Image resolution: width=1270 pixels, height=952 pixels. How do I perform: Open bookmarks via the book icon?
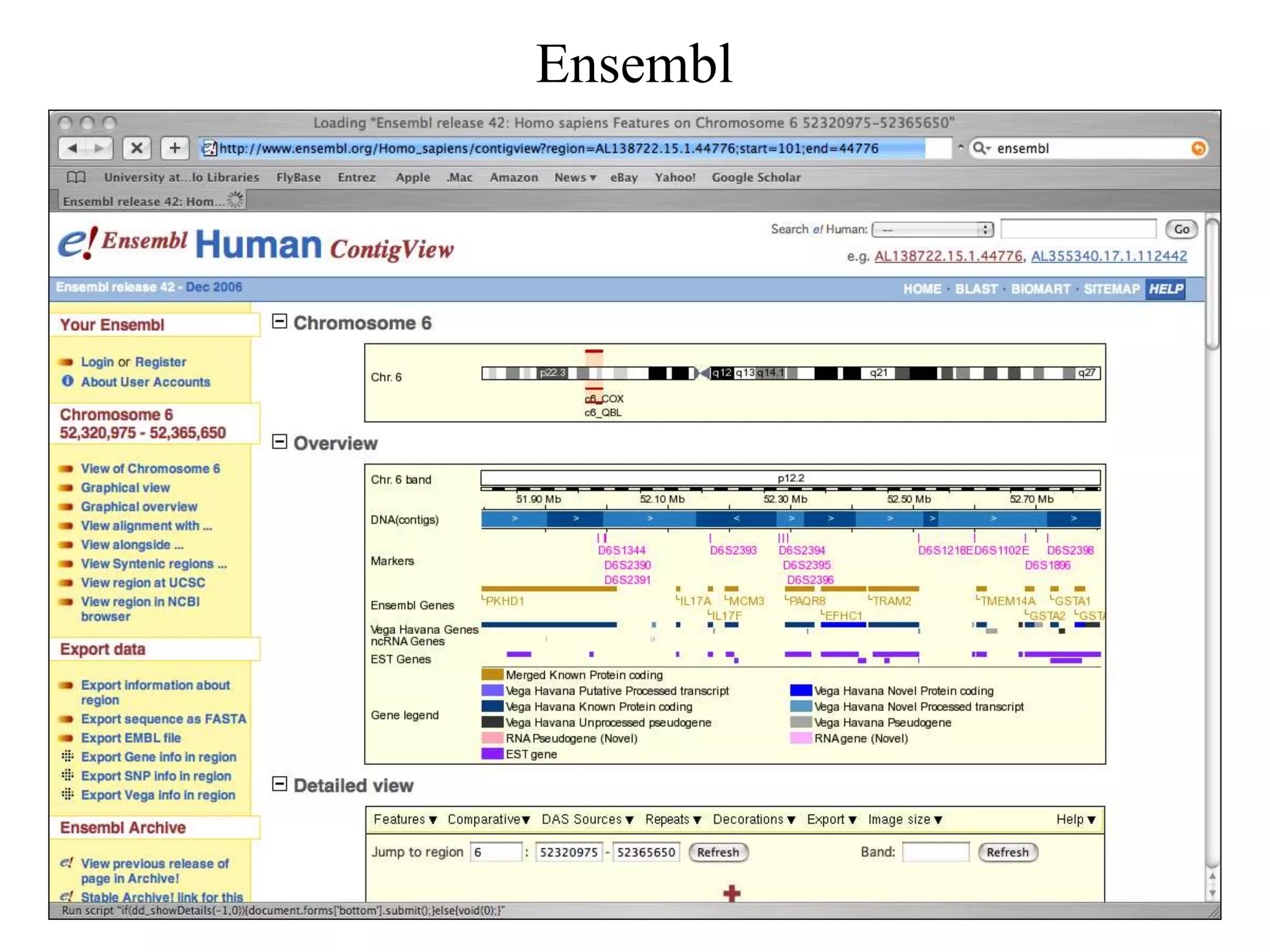click(x=76, y=177)
